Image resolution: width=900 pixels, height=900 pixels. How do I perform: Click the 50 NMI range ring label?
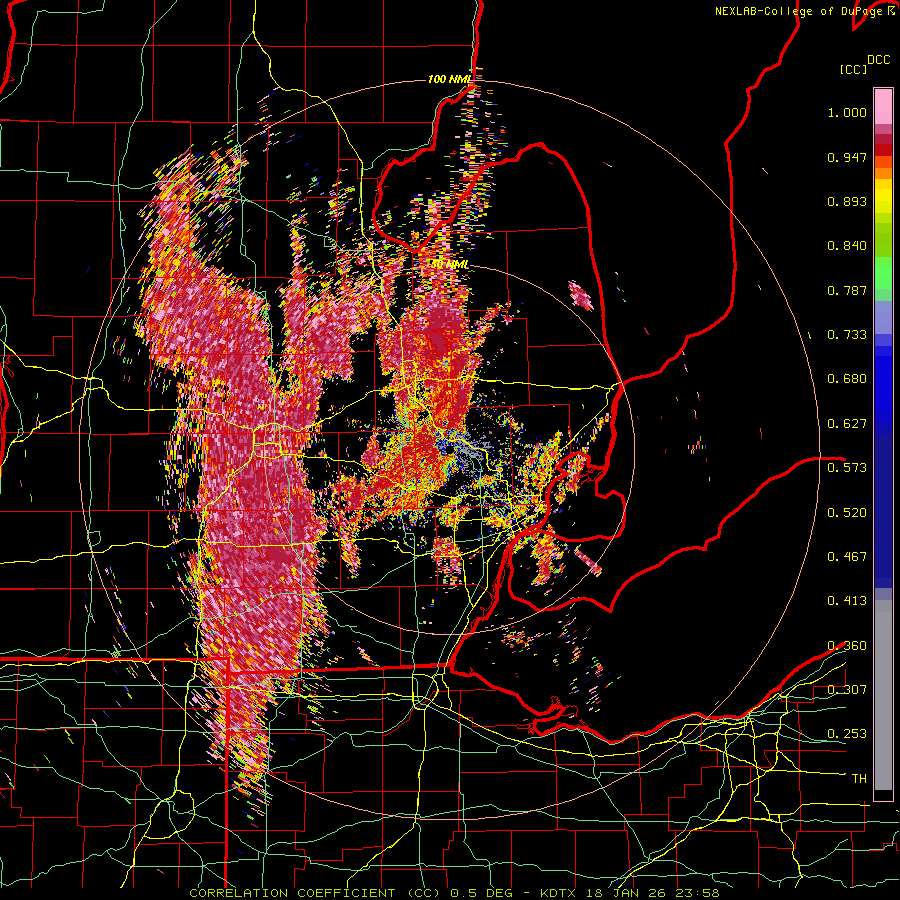pyautogui.click(x=449, y=265)
